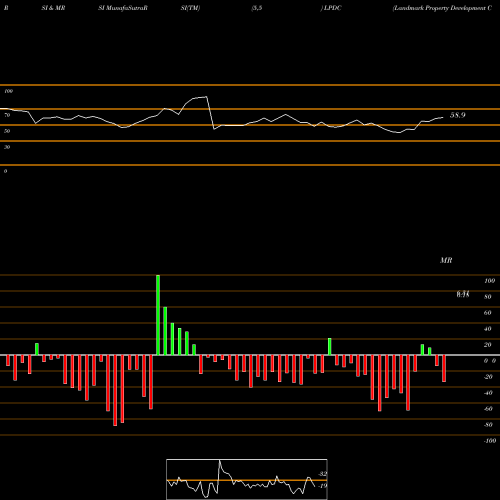Click the '80' label on the MR axis

pyautogui.click(x=488, y=297)
